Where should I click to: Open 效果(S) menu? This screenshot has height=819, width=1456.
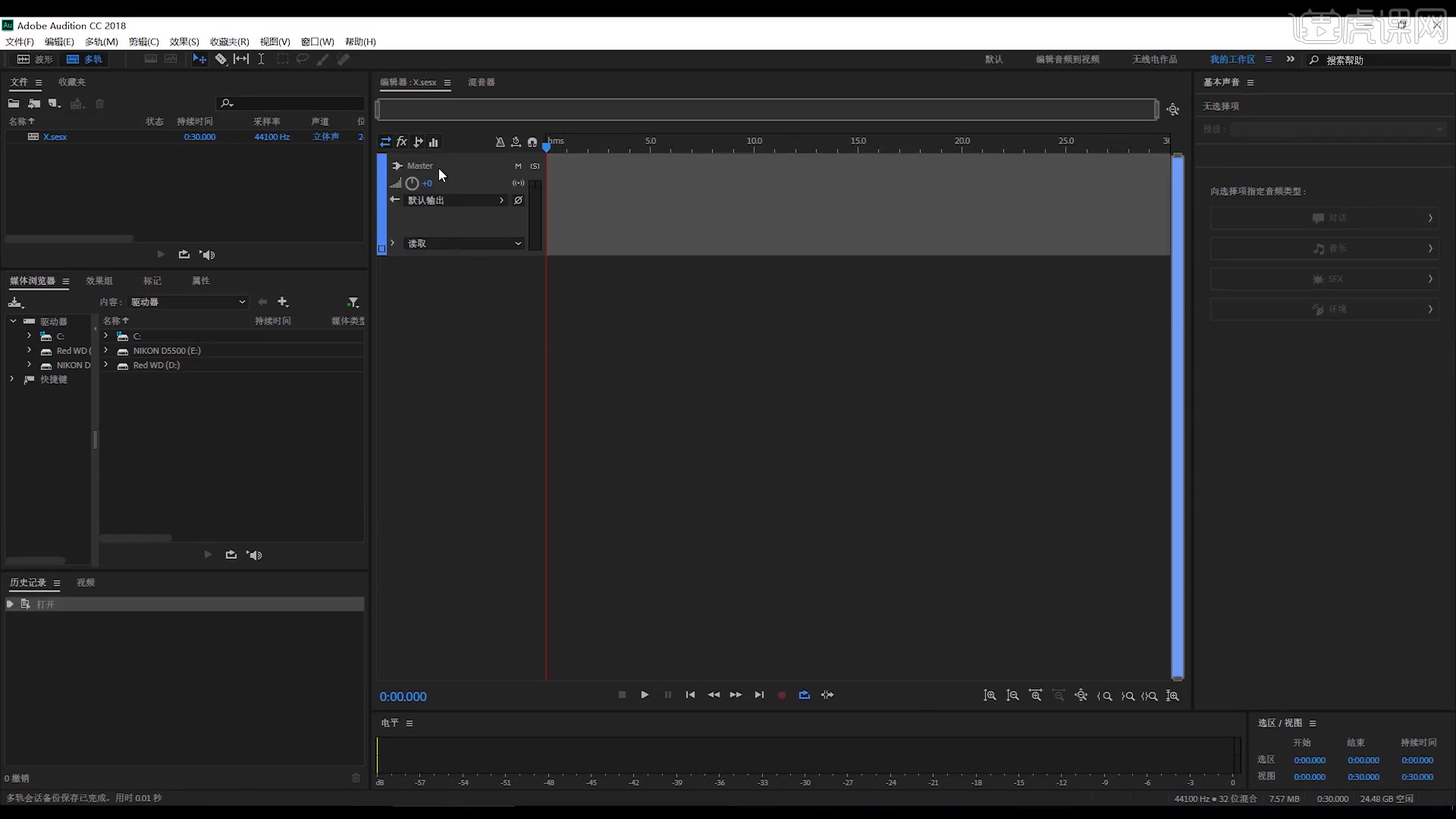(184, 42)
